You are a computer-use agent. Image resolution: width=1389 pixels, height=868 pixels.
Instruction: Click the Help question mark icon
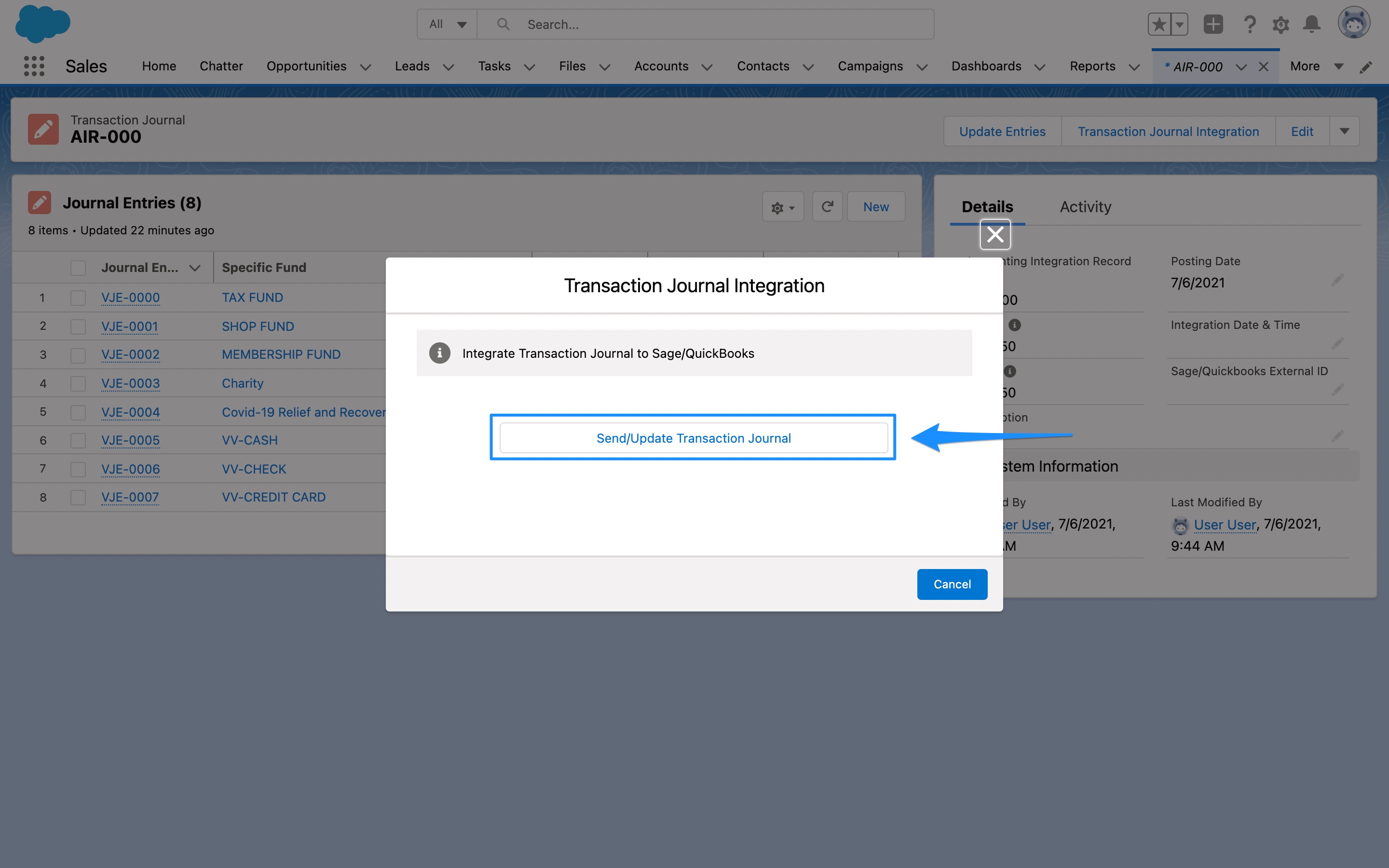point(1251,24)
